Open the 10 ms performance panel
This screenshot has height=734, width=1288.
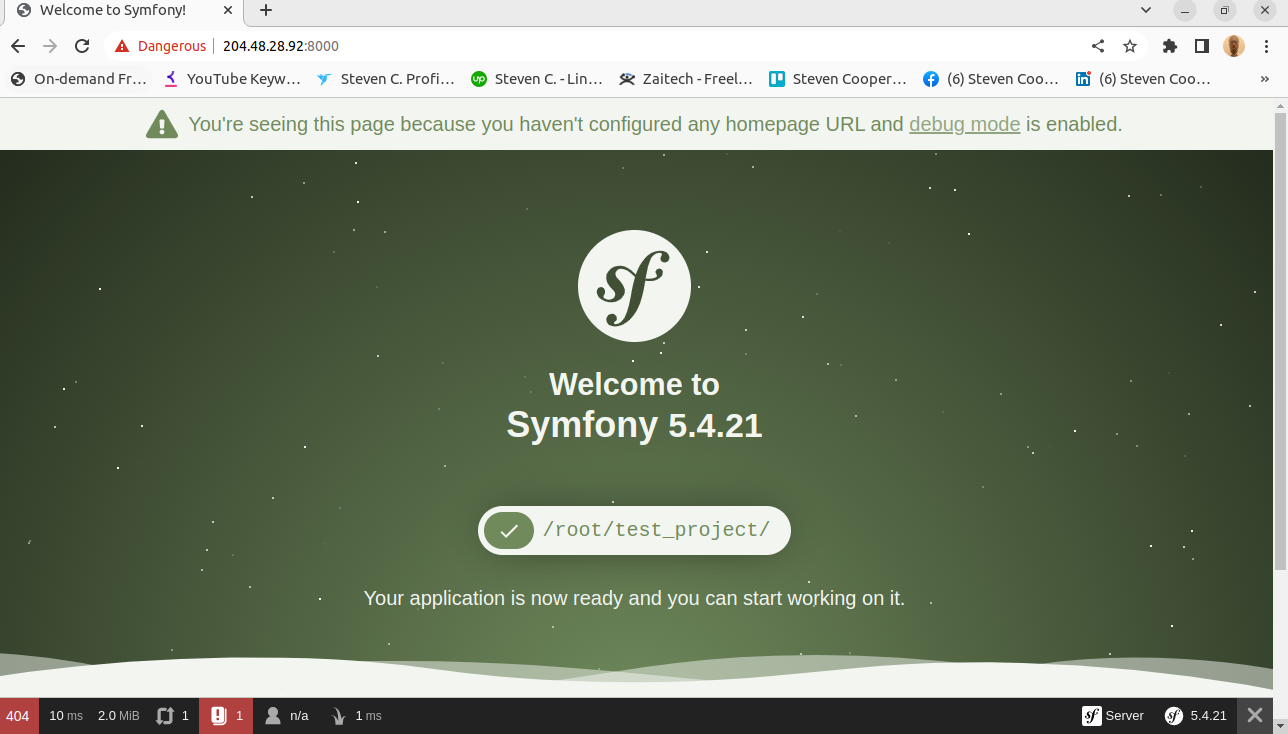66,716
